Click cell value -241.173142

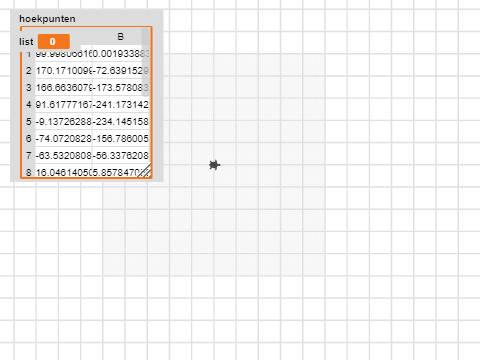[121, 105]
